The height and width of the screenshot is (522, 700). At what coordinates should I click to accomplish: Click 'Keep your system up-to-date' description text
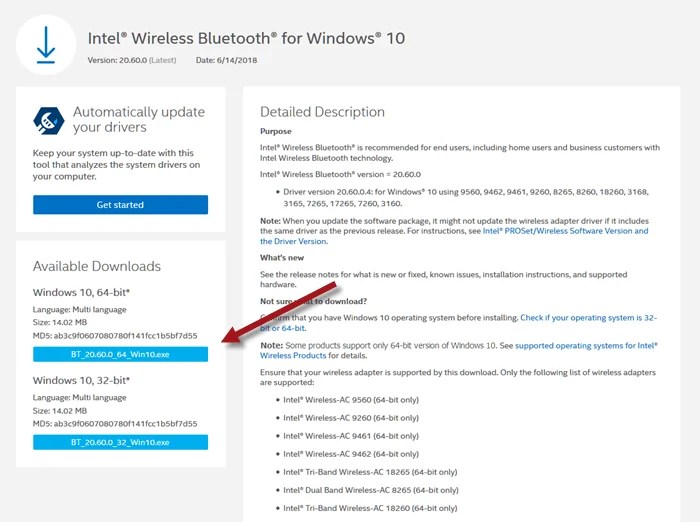click(117, 165)
